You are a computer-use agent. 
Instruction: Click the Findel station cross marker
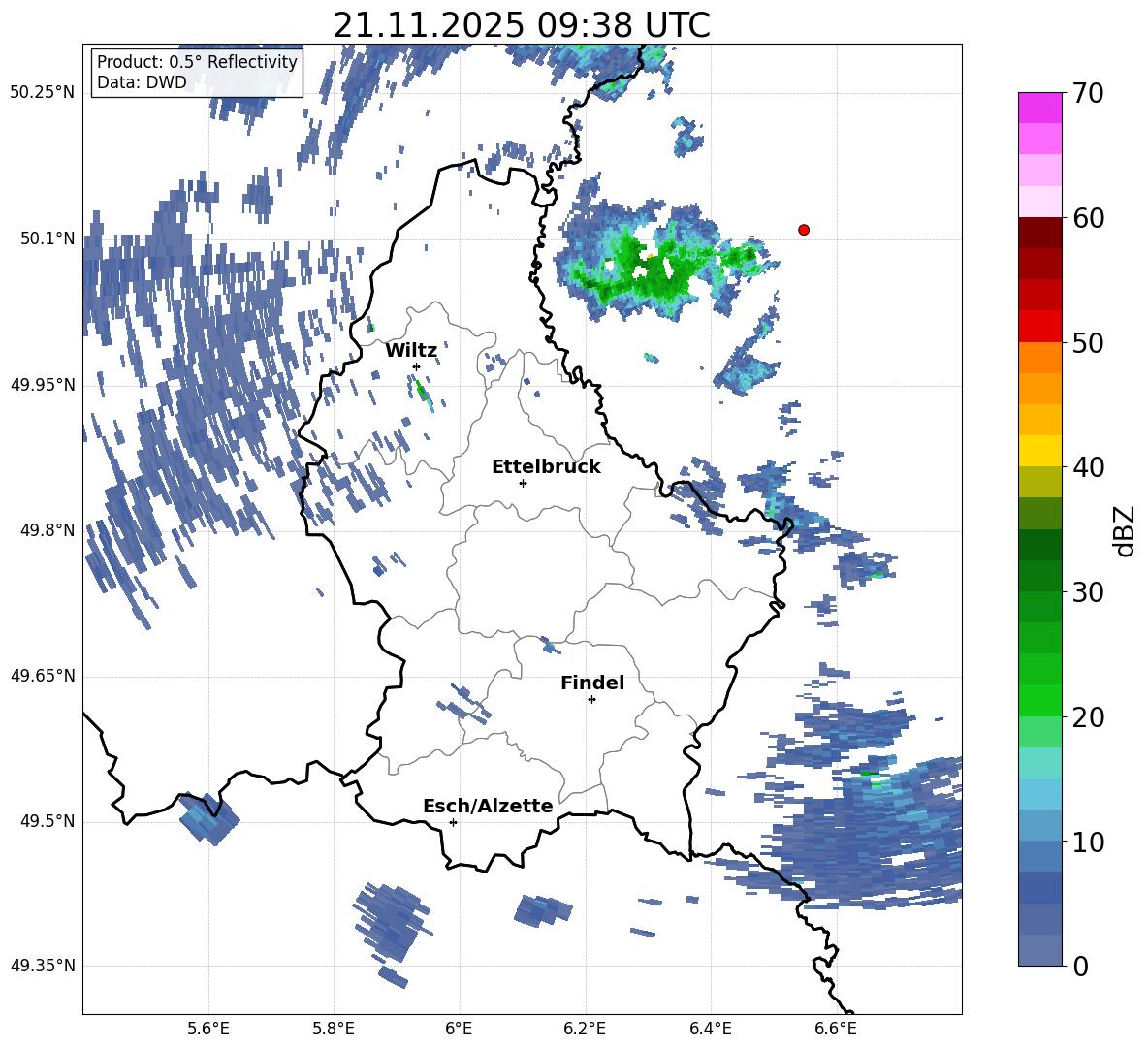[591, 700]
